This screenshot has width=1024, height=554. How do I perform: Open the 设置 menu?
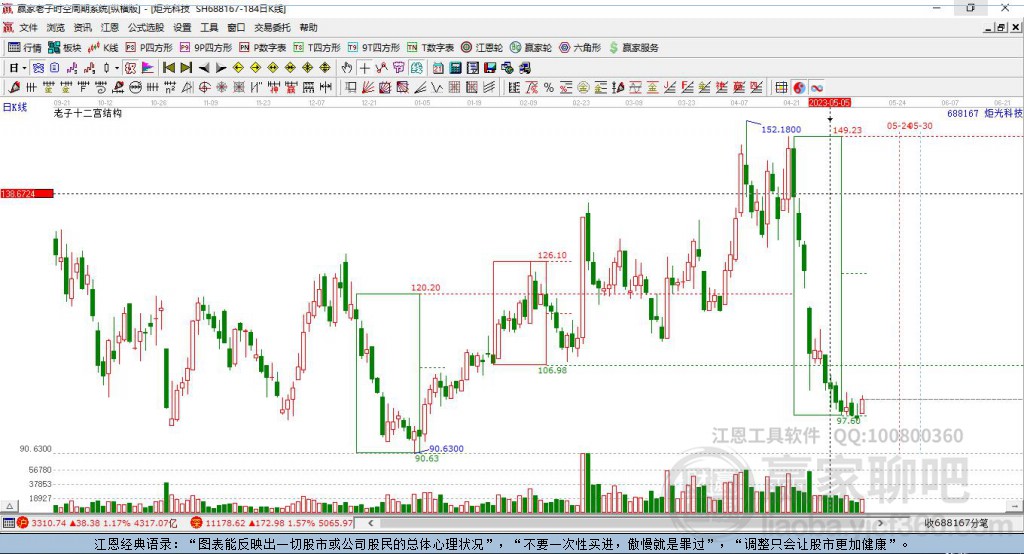click(x=182, y=27)
